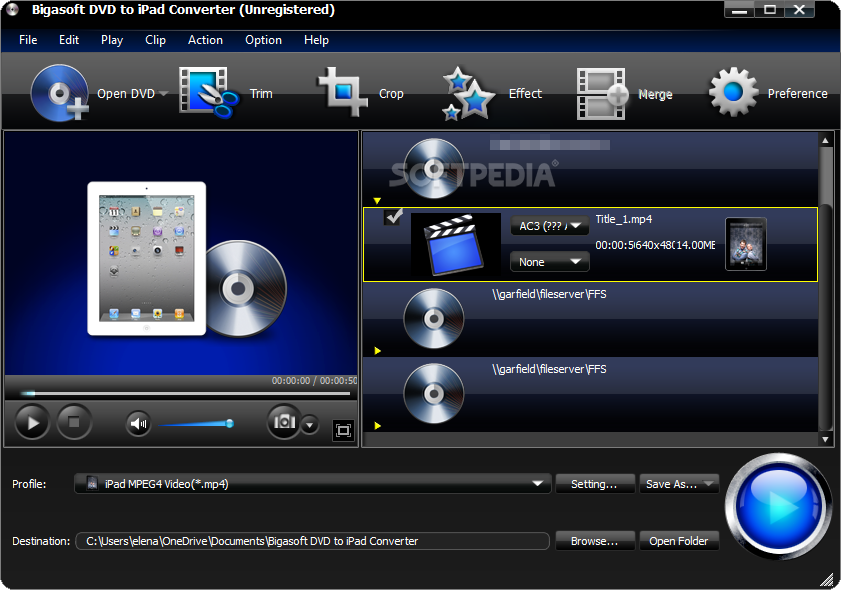Screen dimensions: 841x590
Task: Click the profile icon in Profile dropdown
Action: [92, 484]
